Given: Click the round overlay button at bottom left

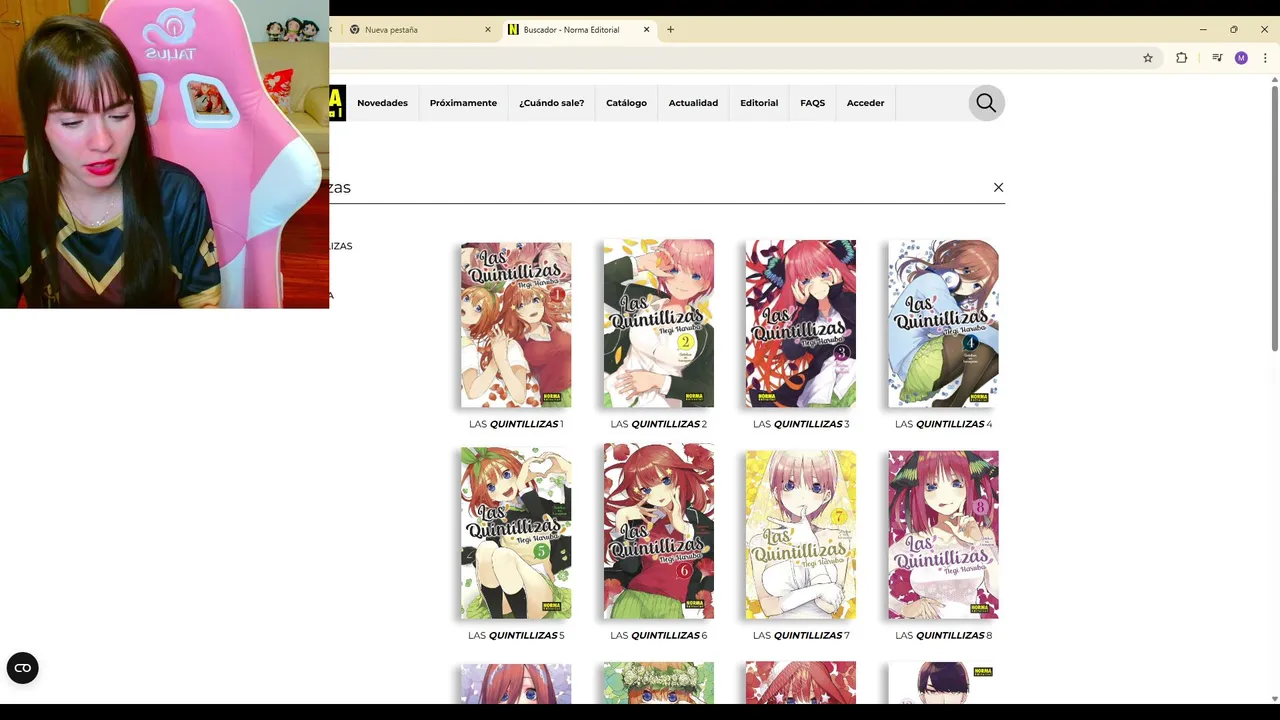Looking at the screenshot, I should [x=22, y=668].
